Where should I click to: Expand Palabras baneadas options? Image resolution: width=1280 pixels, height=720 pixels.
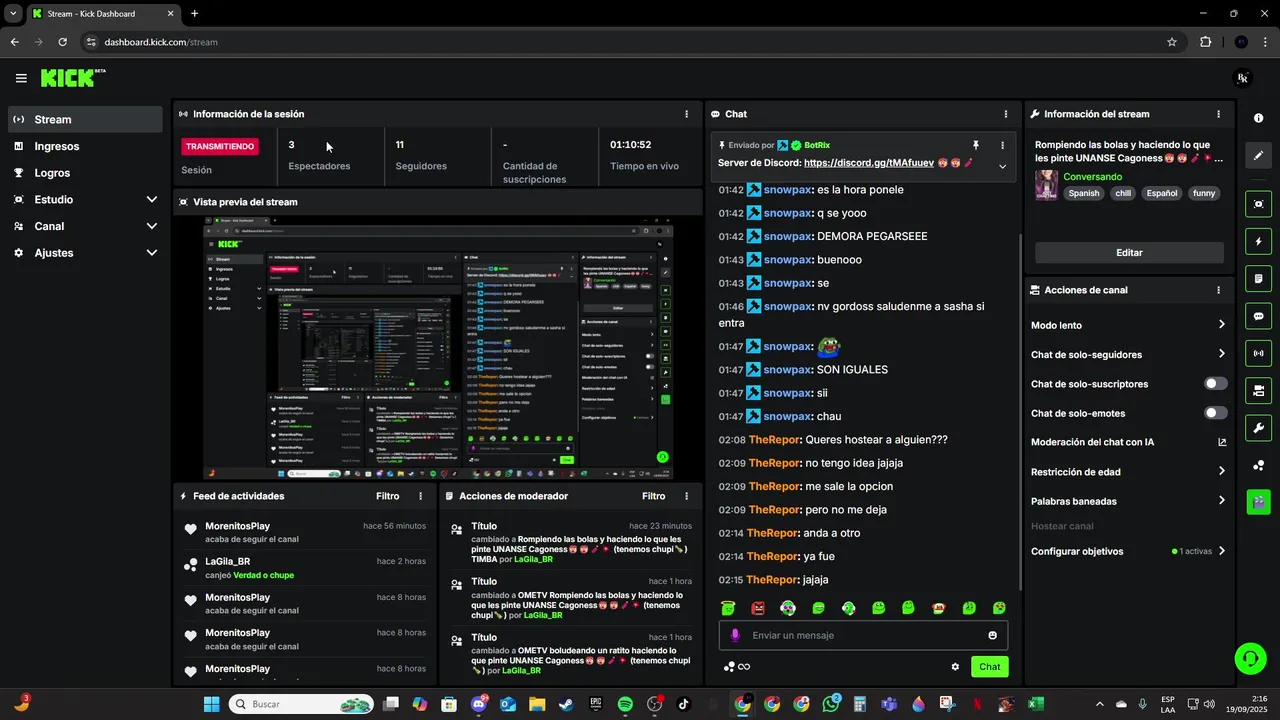(x=1221, y=501)
